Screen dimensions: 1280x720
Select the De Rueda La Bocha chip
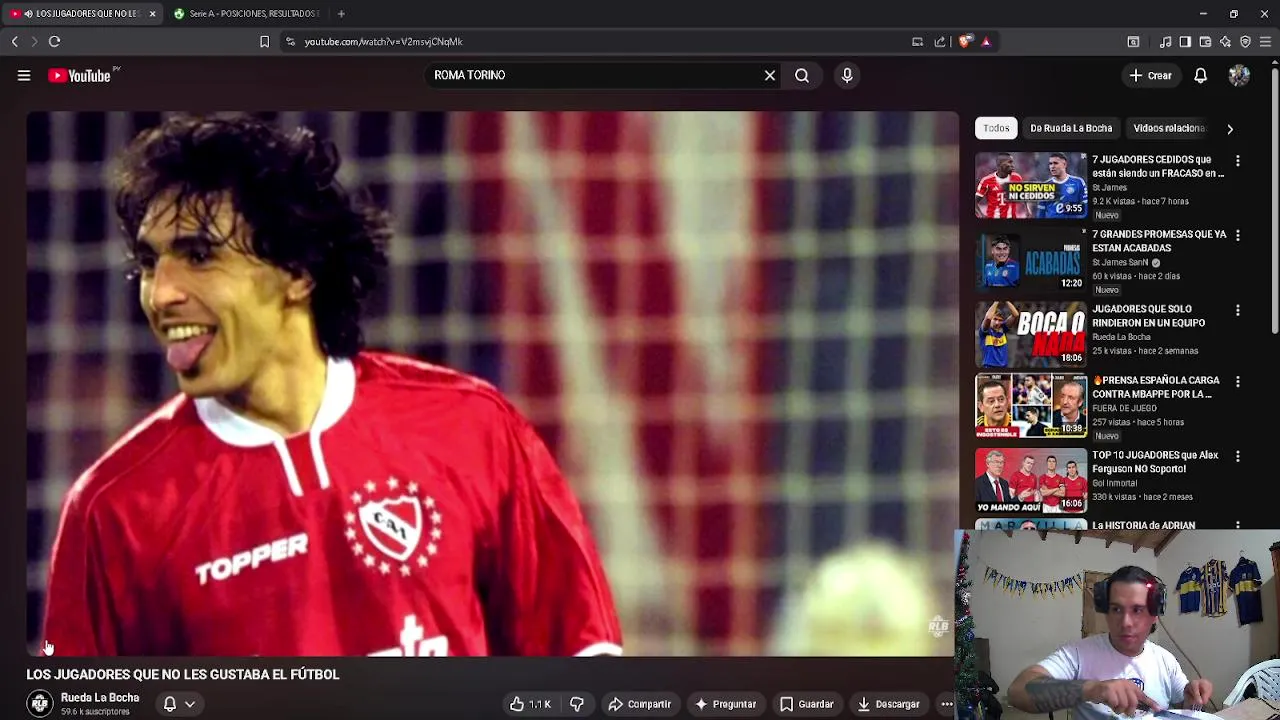1071,128
